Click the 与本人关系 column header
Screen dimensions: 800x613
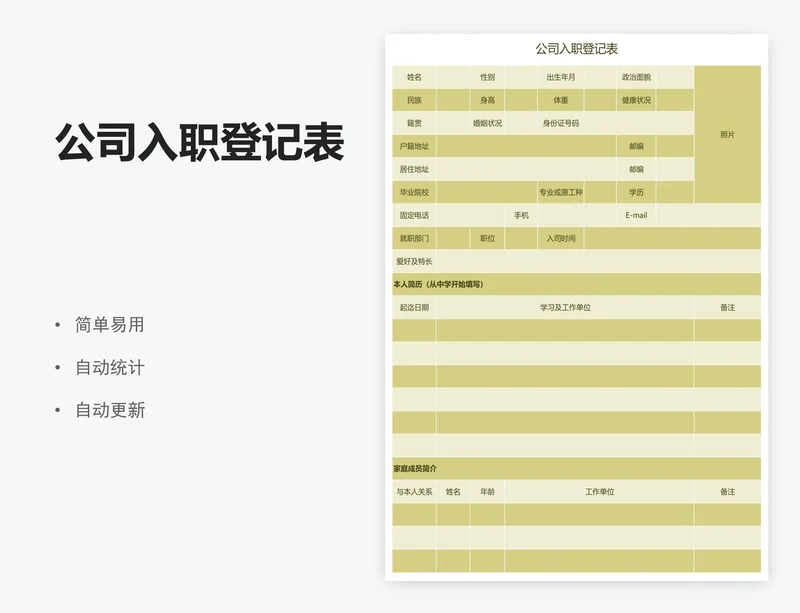pyautogui.click(x=414, y=492)
